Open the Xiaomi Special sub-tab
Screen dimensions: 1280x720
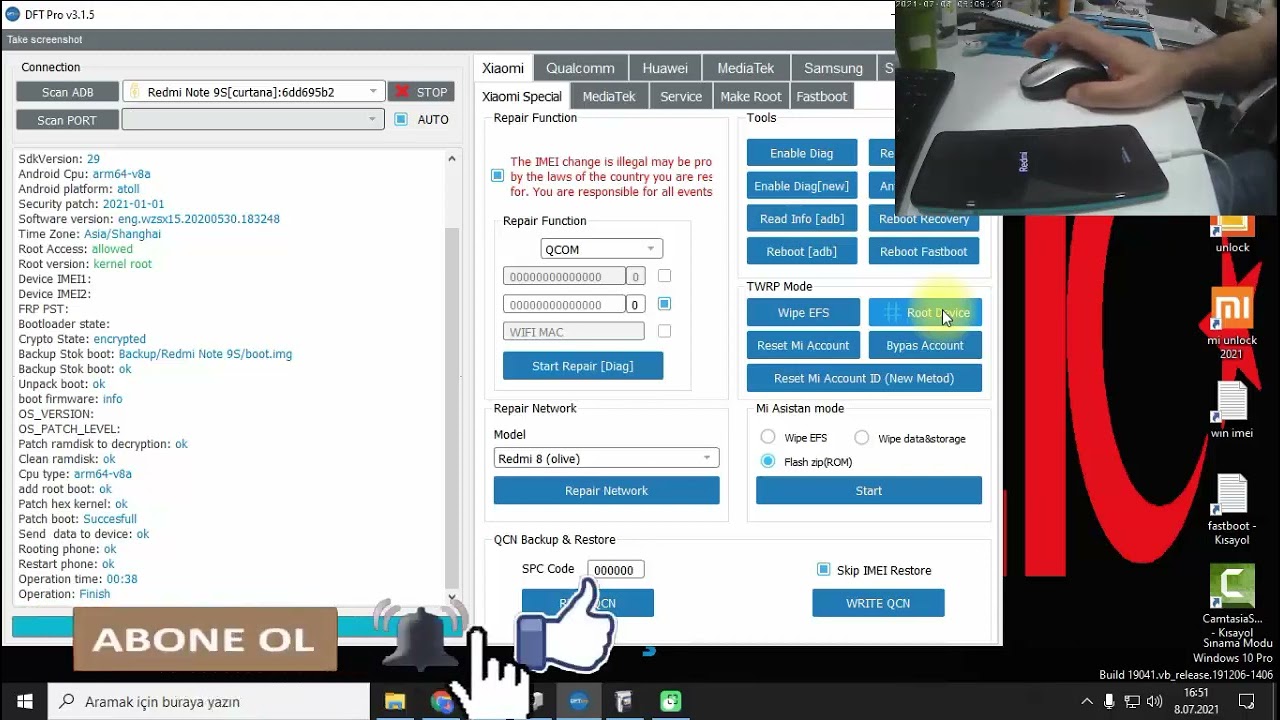pyautogui.click(x=522, y=96)
